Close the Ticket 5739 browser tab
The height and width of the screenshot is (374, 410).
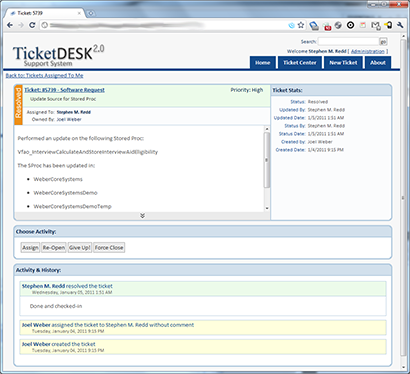79,13
